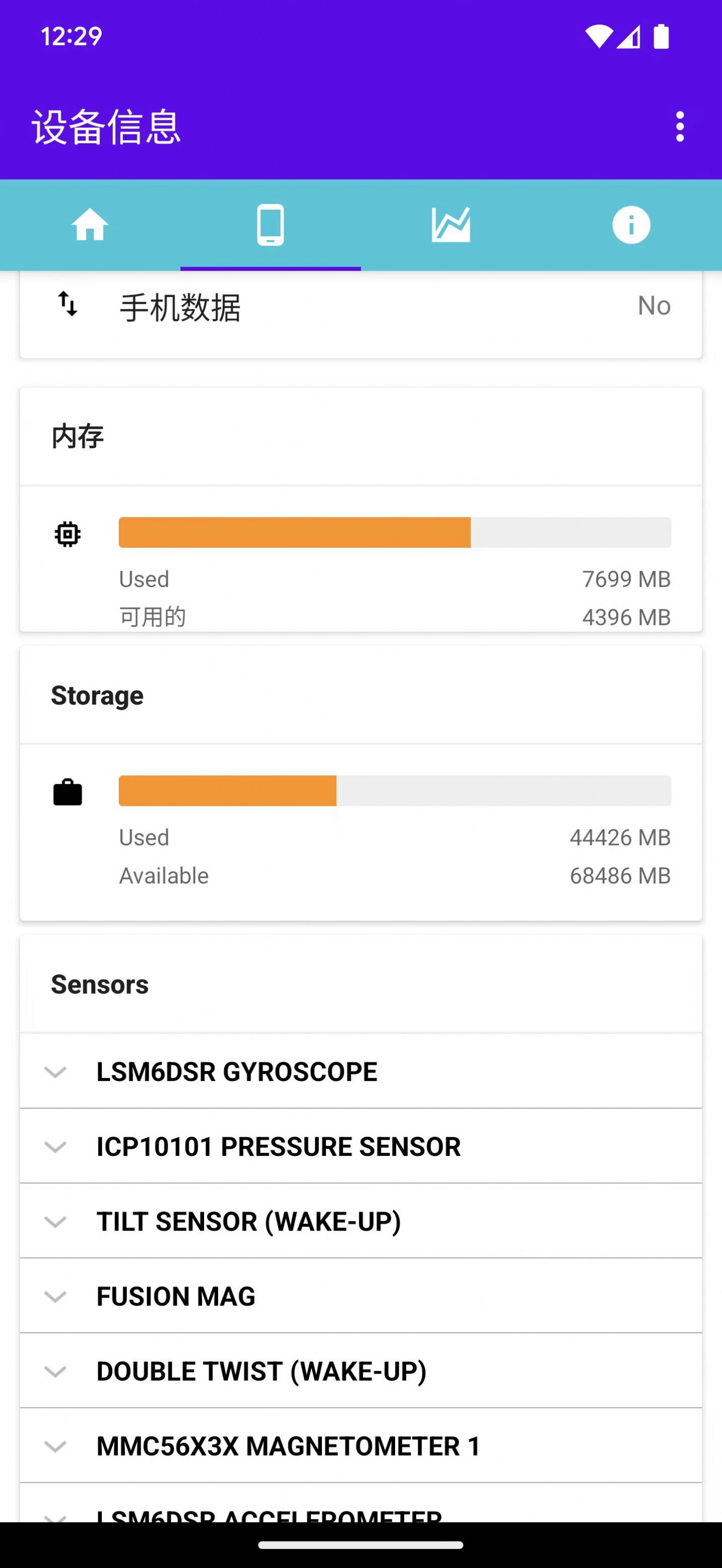The width and height of the screenshot is (722, 1568).
Task: Tap the mobile data arrows icon
Action: (68, 304)
